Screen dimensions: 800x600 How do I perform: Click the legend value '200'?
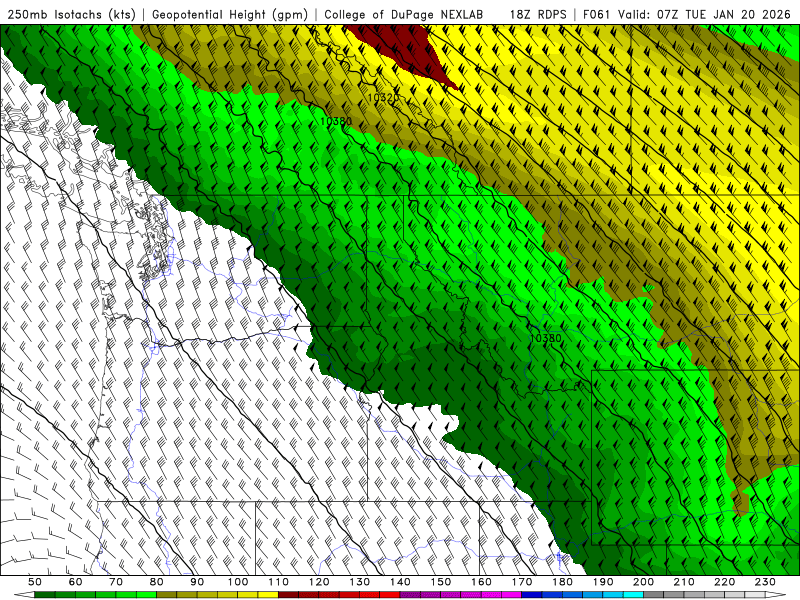(643, 582)
